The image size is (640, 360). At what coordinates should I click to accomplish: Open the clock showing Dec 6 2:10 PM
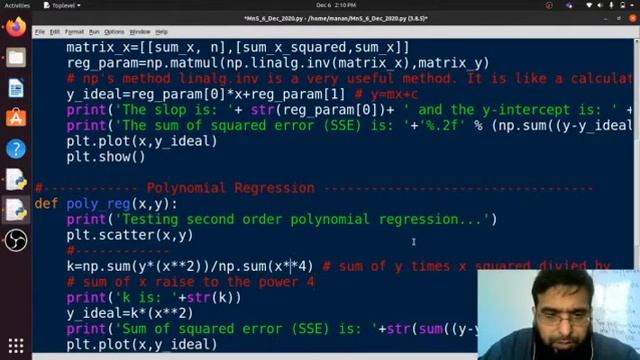coord(336,5)
